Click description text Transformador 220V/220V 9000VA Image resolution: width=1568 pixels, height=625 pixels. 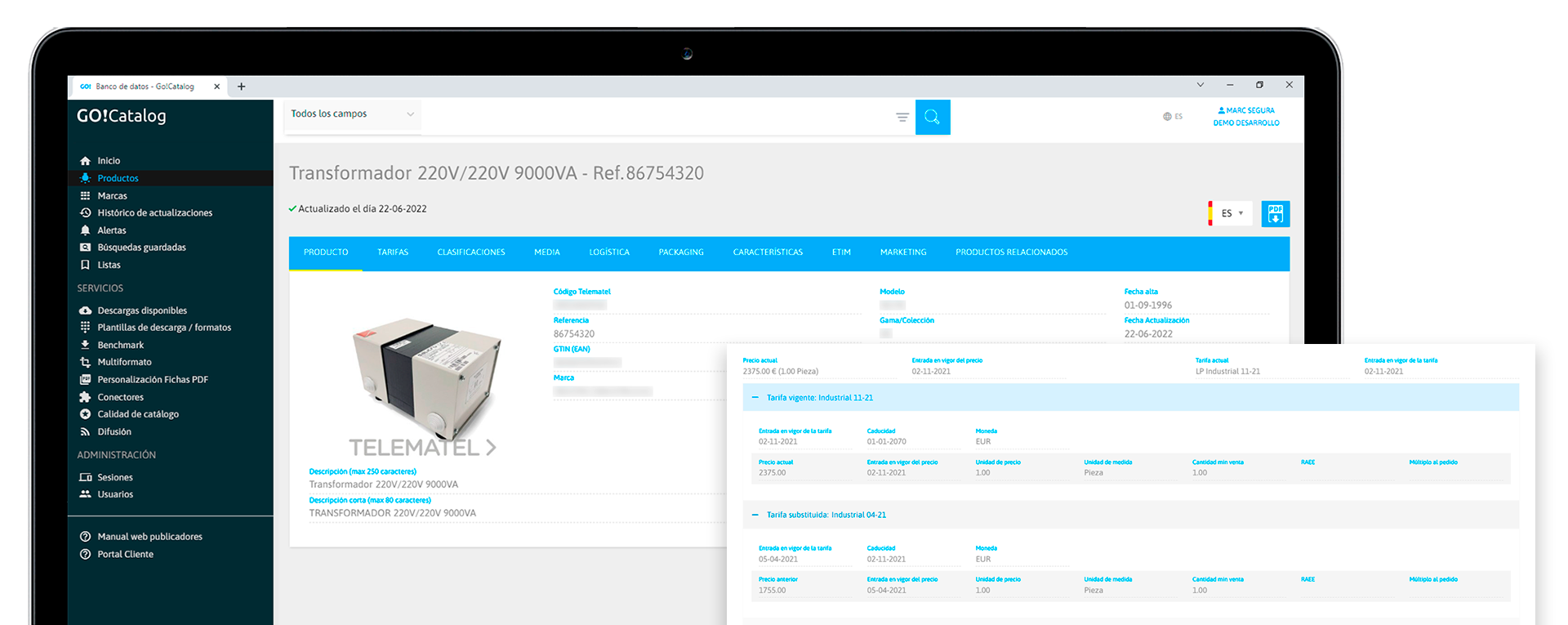[384, 484]
